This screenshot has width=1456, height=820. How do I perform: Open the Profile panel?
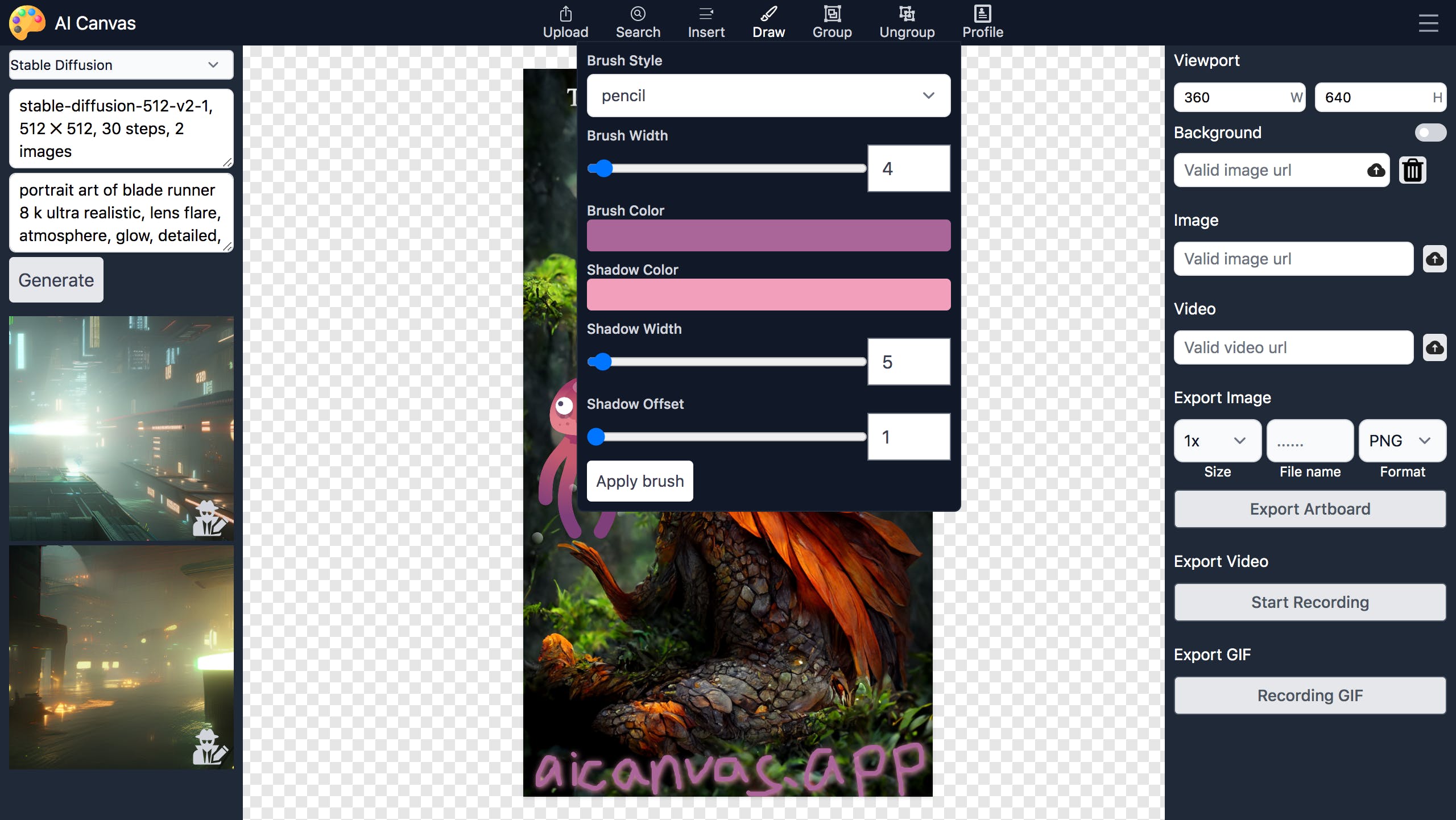click(981, 22)
